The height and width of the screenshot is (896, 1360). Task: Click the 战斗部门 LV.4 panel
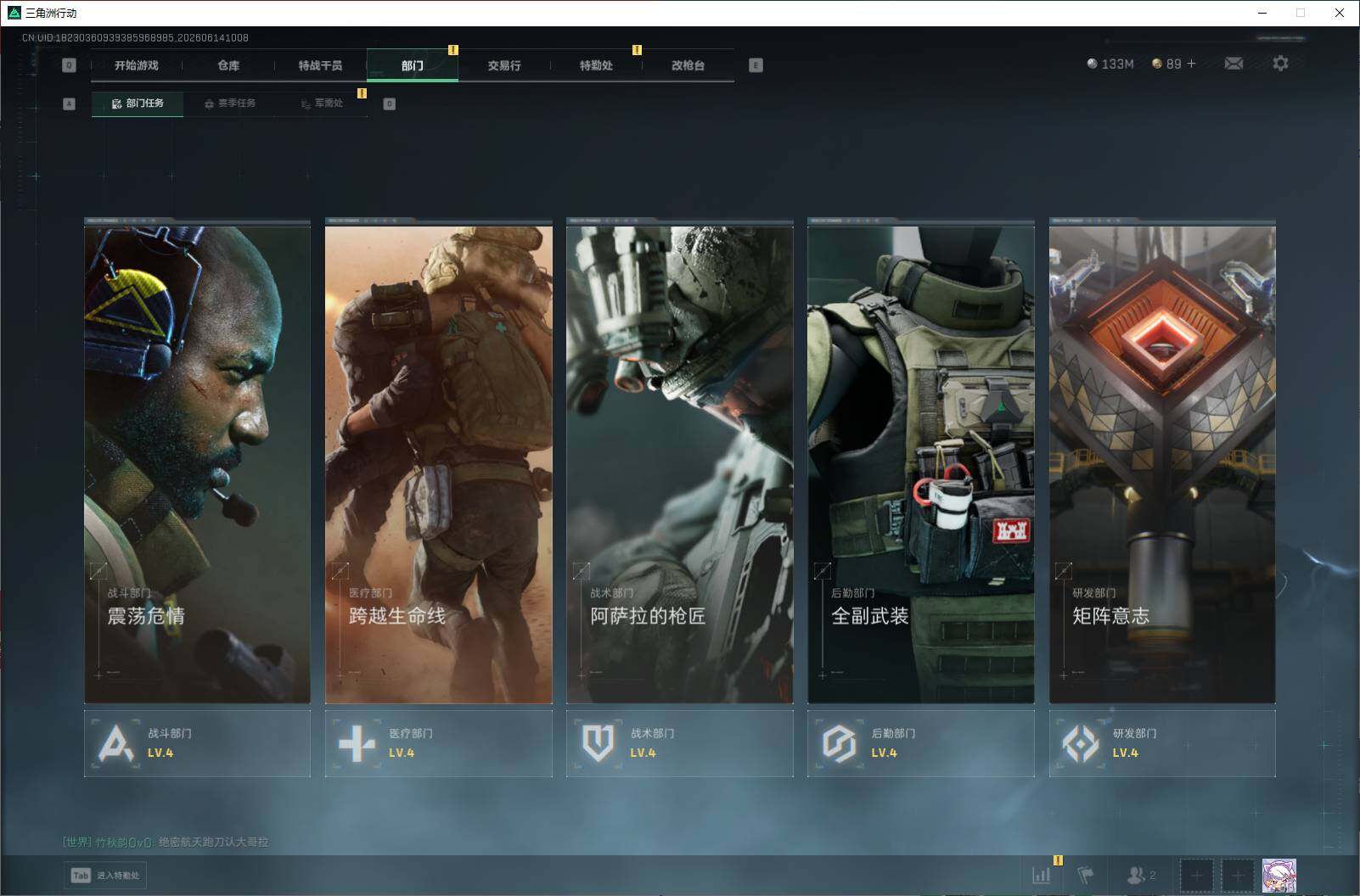click(197, 743)
